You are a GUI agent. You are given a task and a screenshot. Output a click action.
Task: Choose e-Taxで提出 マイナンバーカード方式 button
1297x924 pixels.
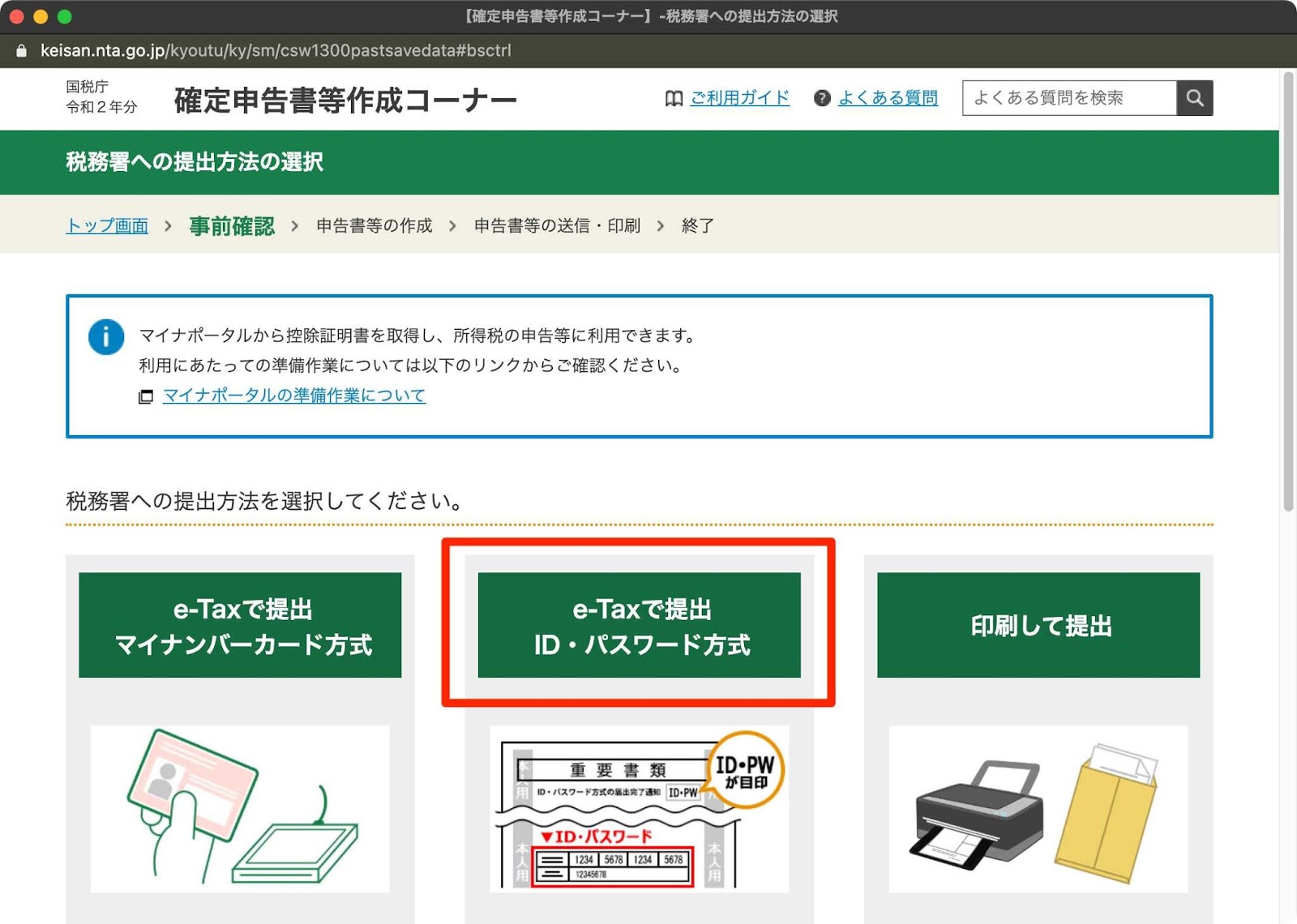tap(240, 625)
